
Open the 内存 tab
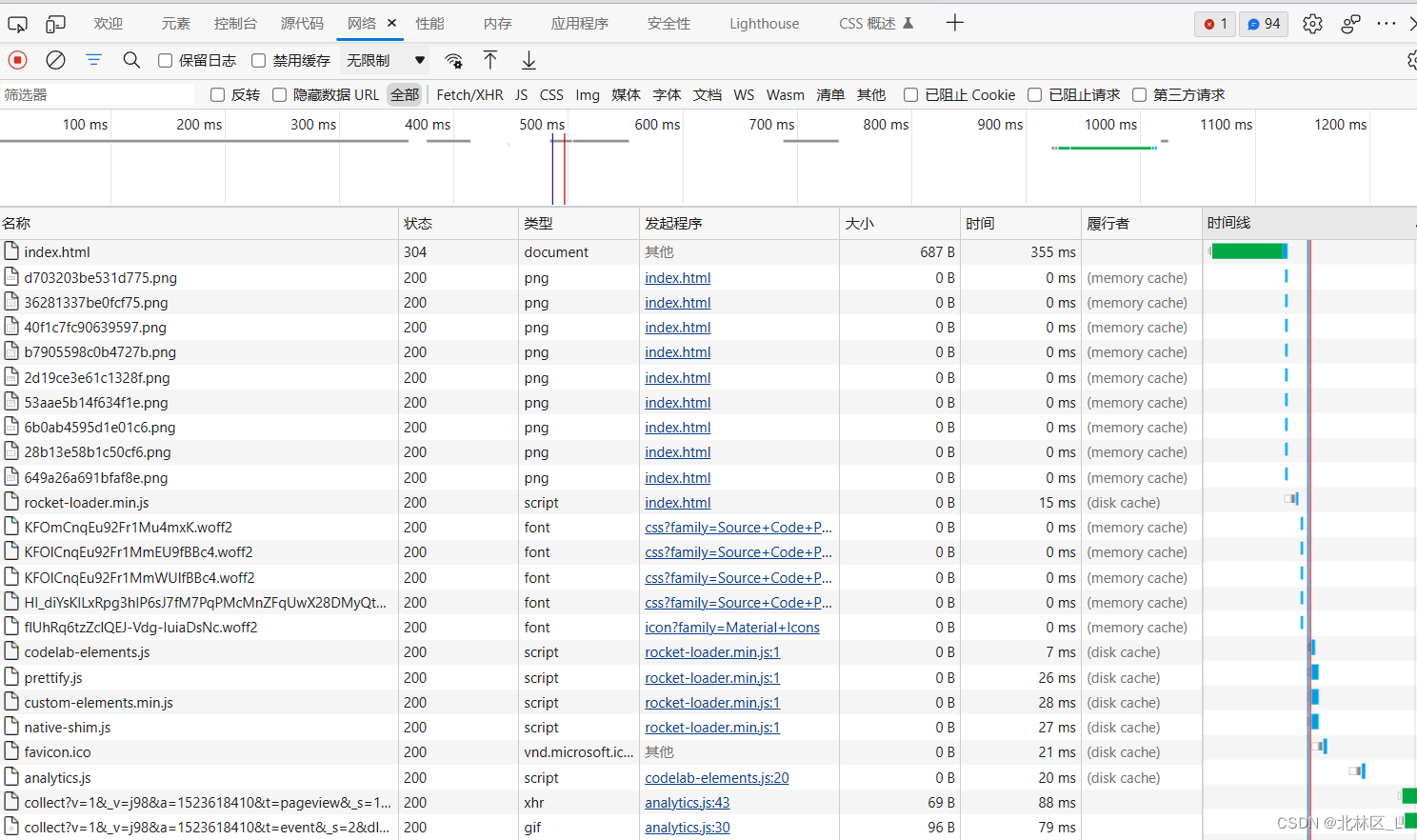pos(497,23)
